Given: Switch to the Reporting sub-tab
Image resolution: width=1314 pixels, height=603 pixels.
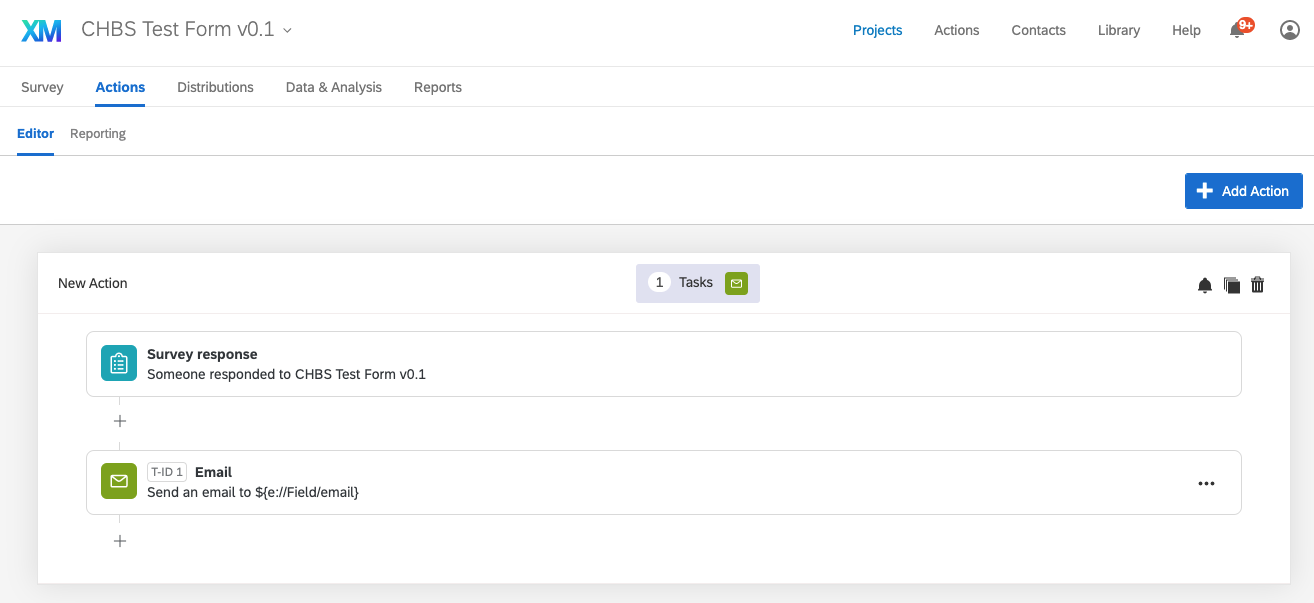Looking at the screenshot, I should point(98,133).
